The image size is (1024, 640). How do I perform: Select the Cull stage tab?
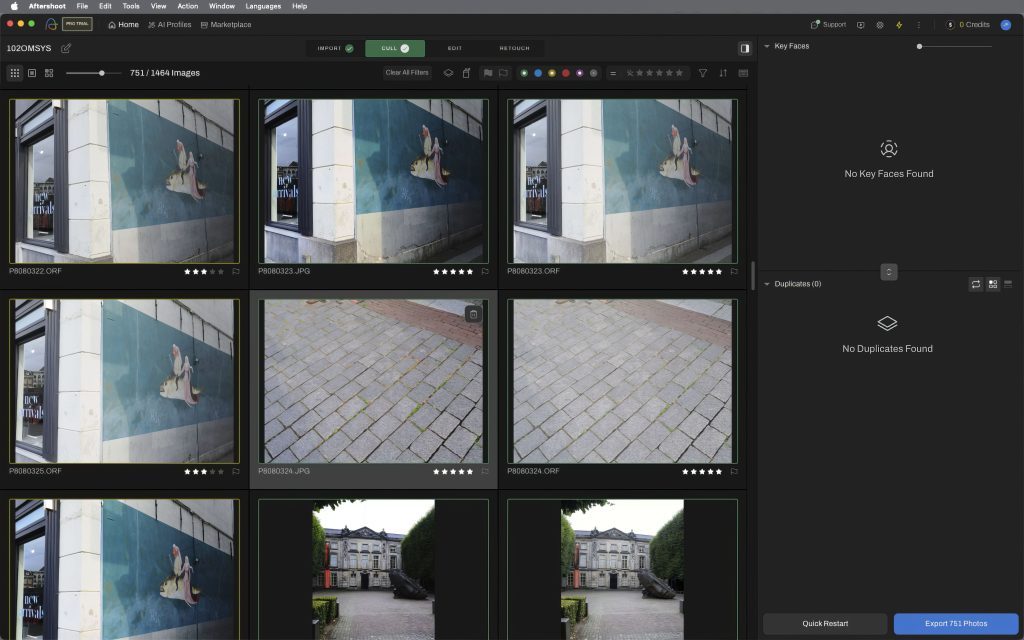pyautogui.click(x=395, y=48)
